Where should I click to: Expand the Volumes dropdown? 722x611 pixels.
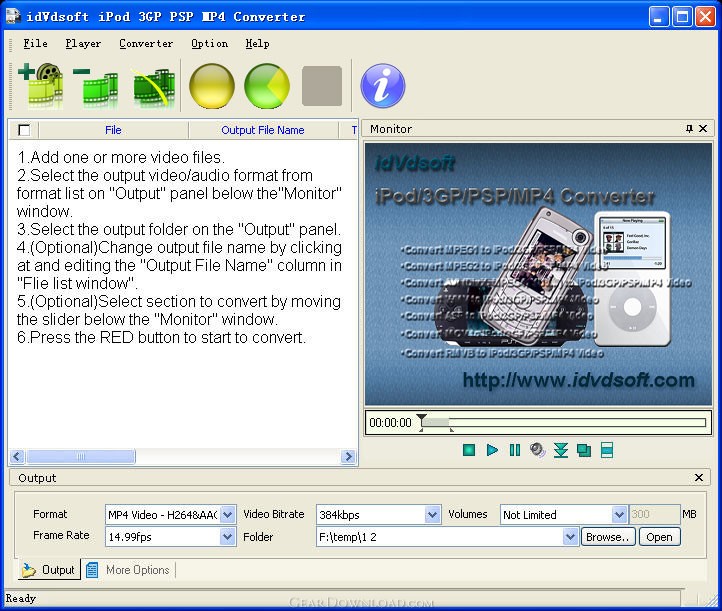pyautogui.click(x=619, y=514)
